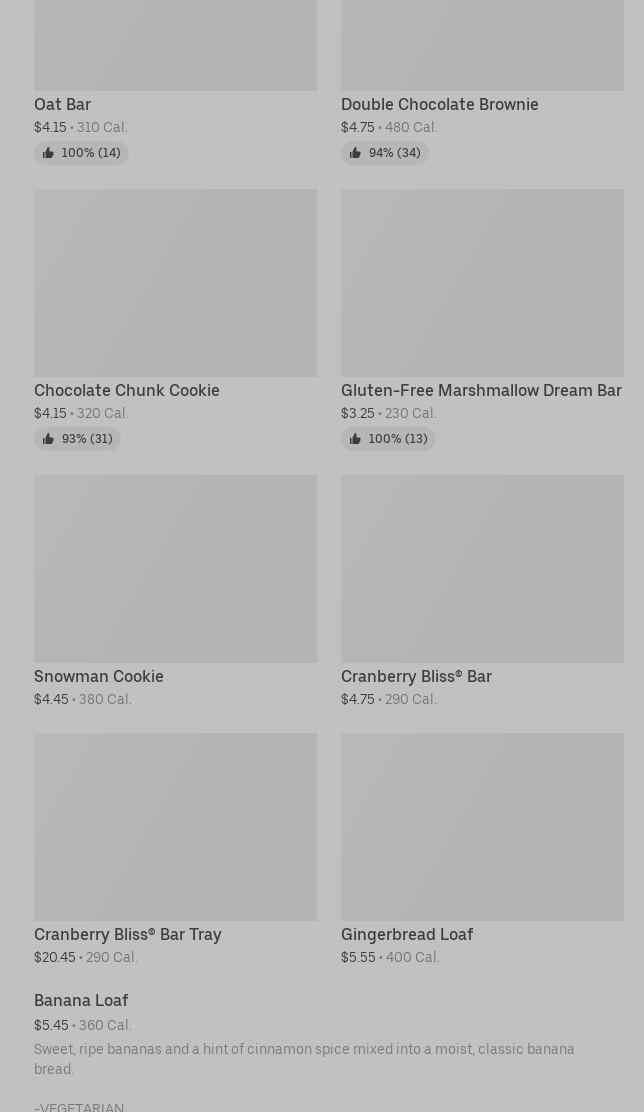Open the Gingerbread Loaf image

click(x=482, y=826)
